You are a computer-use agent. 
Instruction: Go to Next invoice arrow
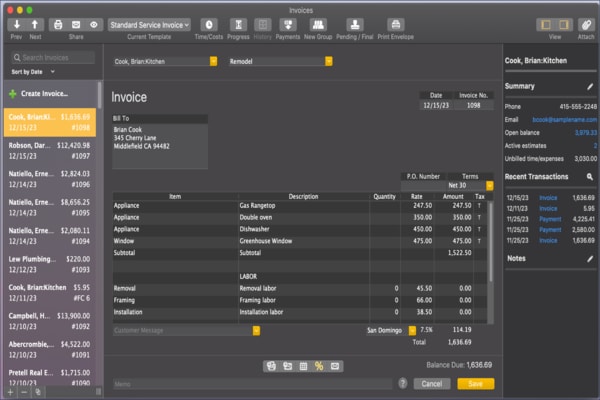click(35, 25)
